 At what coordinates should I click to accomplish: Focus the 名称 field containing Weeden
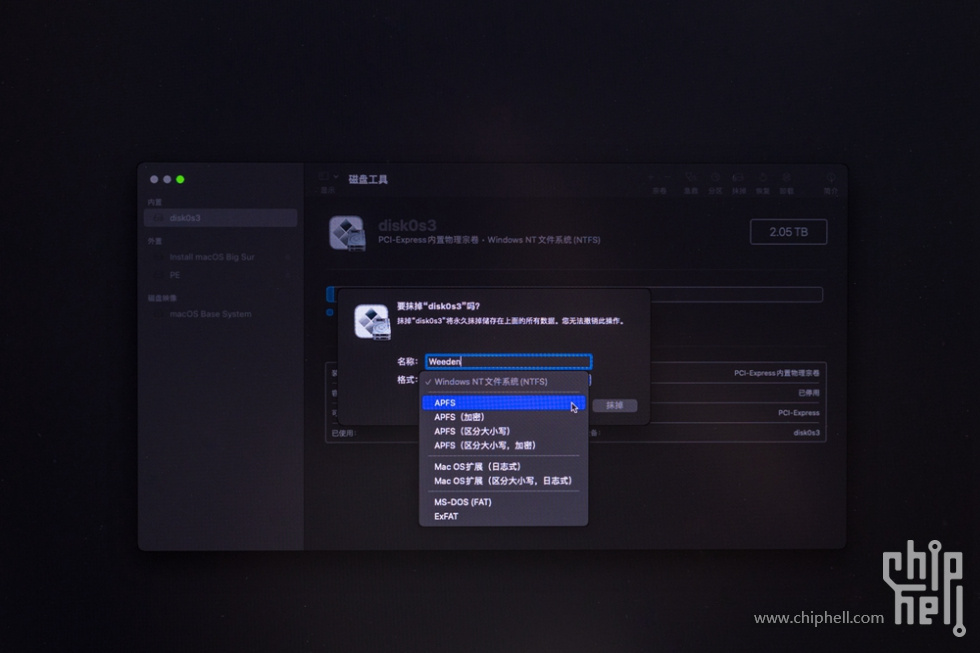(x=508, y=361)
